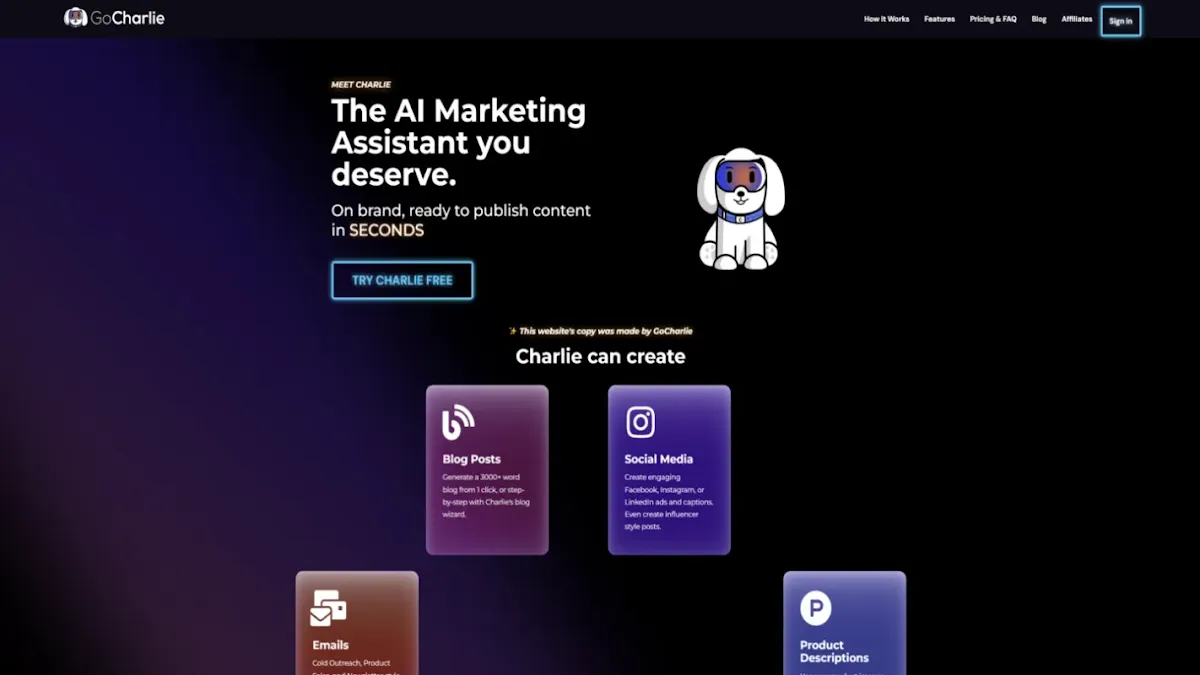Screen dimensions: 1200x675
Task: Click the 'The AI Marketing Assistant you deserve.' headline
Action: (459, 142)
